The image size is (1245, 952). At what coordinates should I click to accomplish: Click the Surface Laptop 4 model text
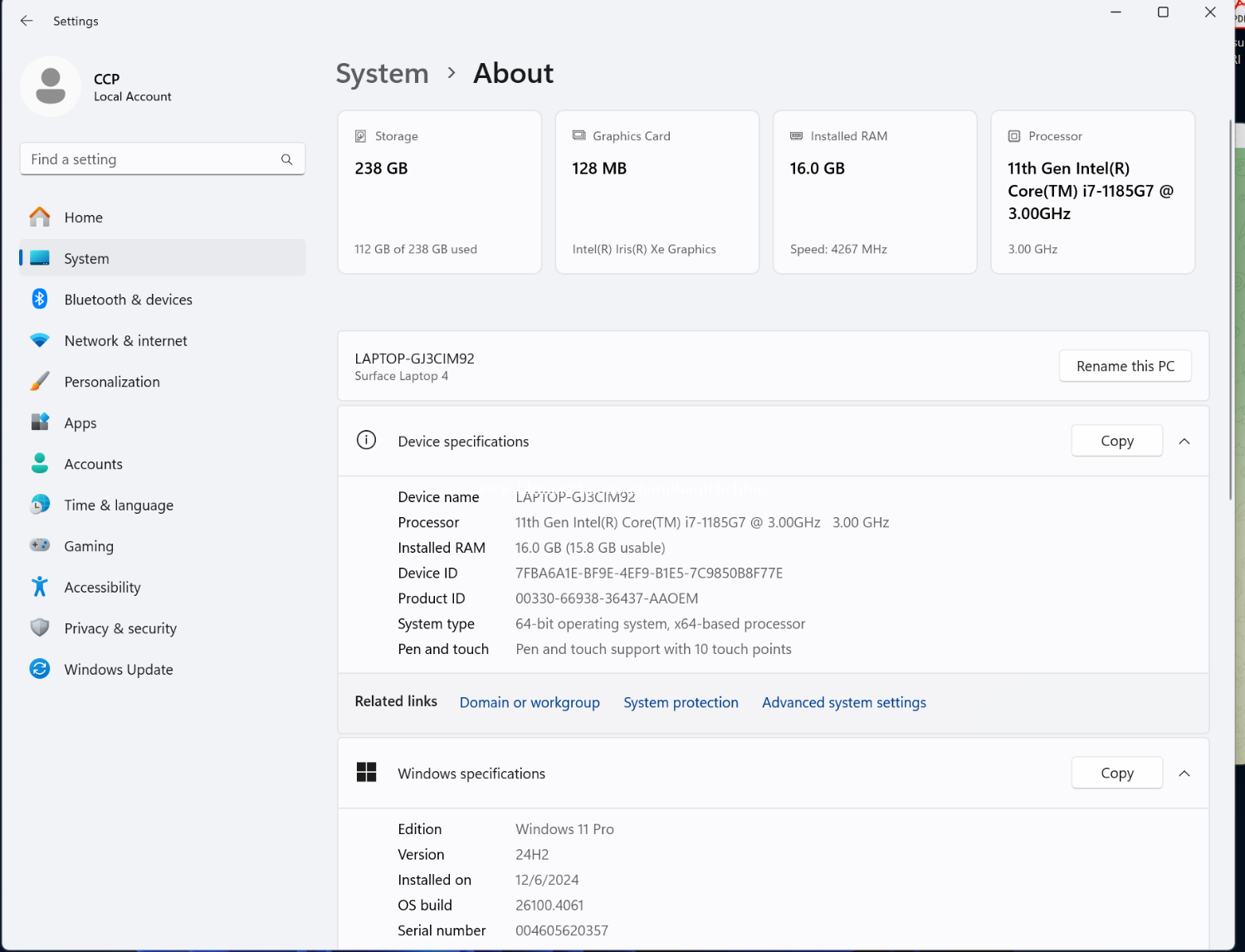(x=402, y=376)
